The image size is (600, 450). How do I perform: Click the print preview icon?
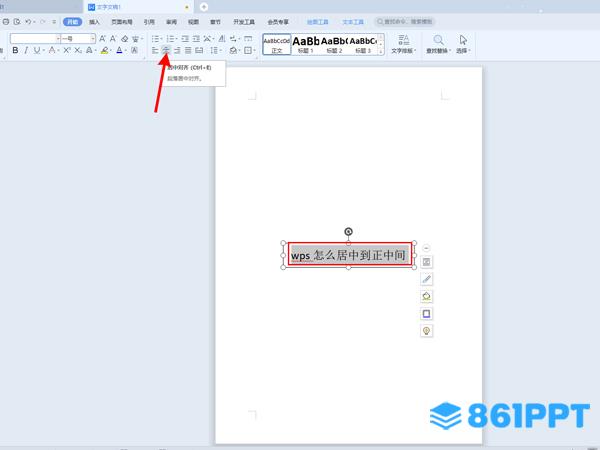17,22
